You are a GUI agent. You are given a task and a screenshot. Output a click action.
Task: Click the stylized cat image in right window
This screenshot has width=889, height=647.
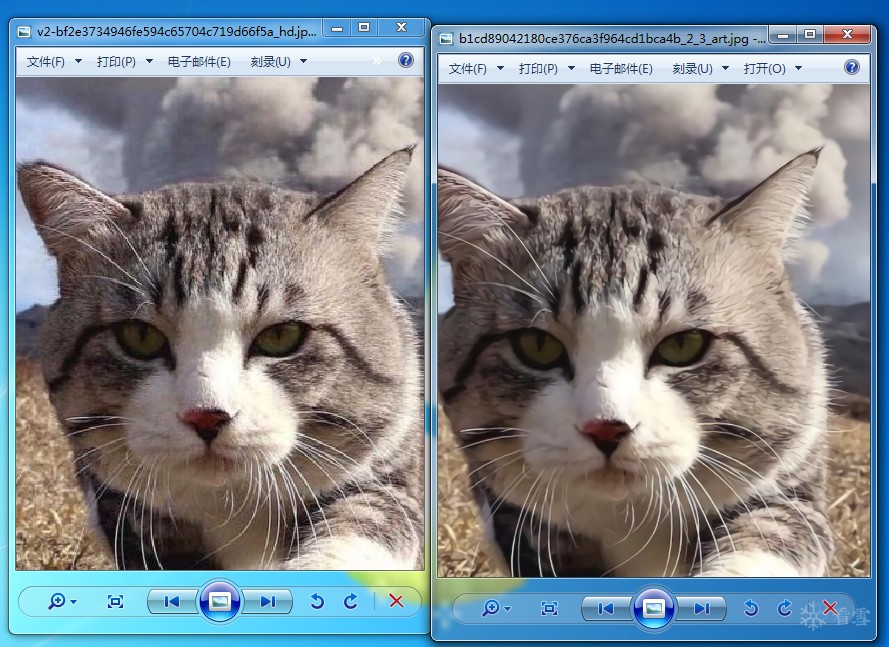[x=654, y=331]
